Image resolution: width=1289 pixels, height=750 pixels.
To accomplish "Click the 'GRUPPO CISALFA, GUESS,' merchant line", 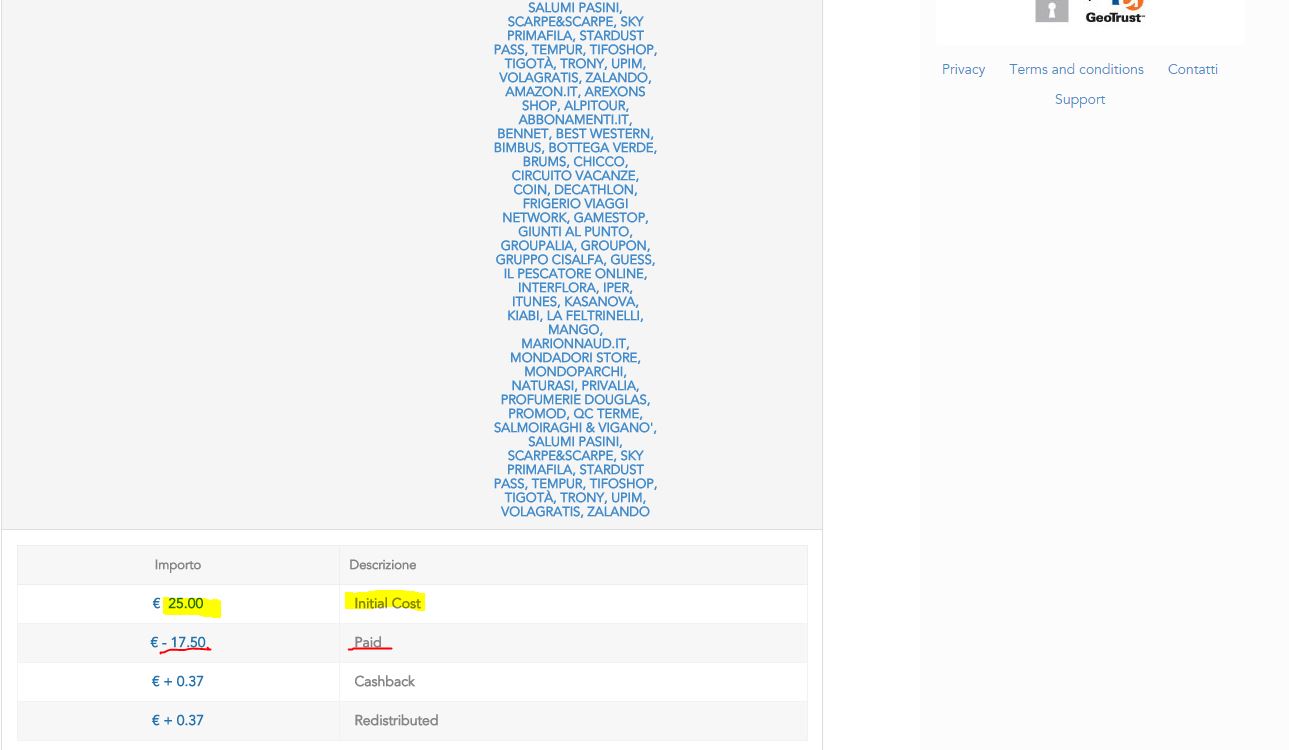I will coord(575,260).
